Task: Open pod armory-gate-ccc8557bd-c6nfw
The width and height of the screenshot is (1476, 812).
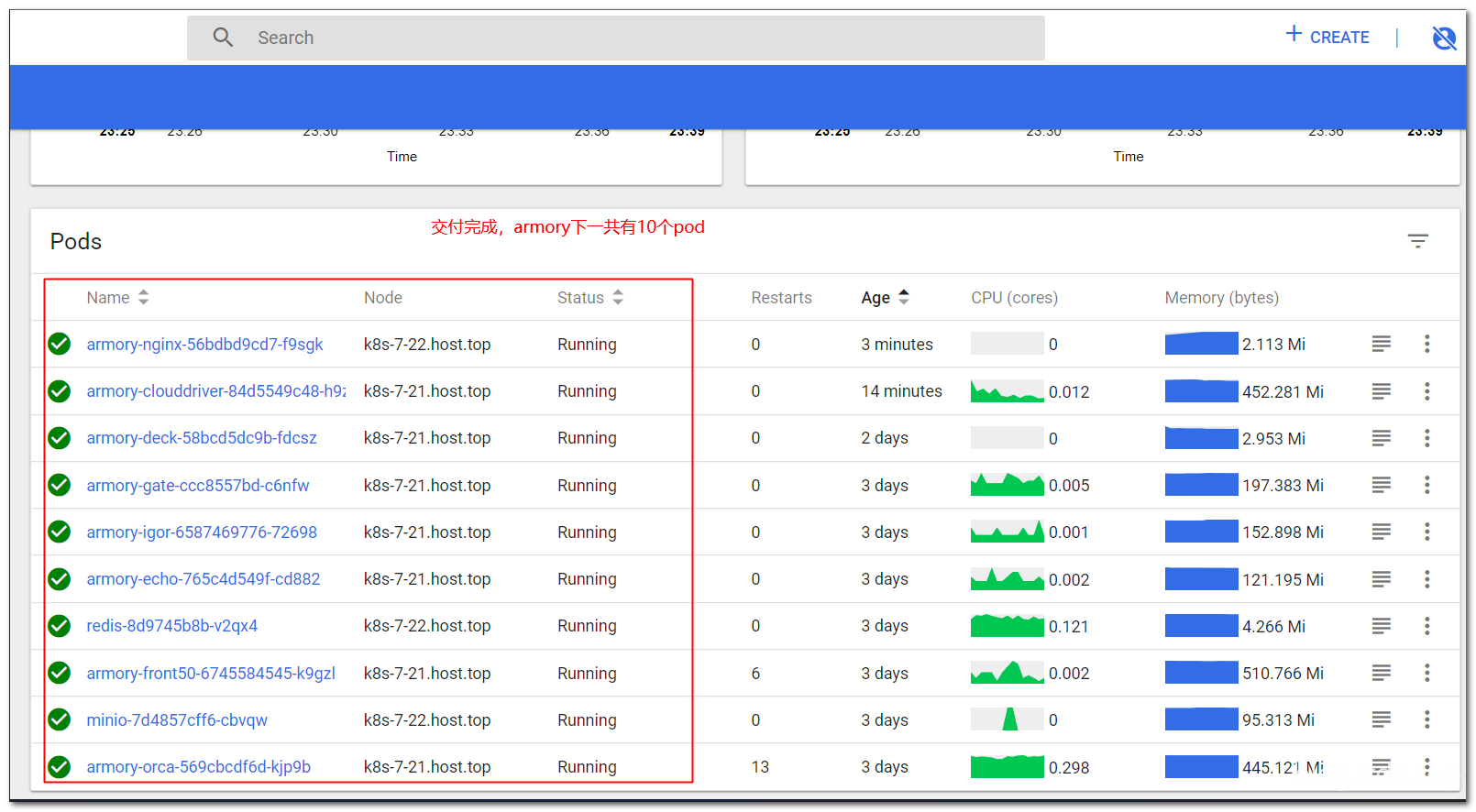Action: pos(198,486)
